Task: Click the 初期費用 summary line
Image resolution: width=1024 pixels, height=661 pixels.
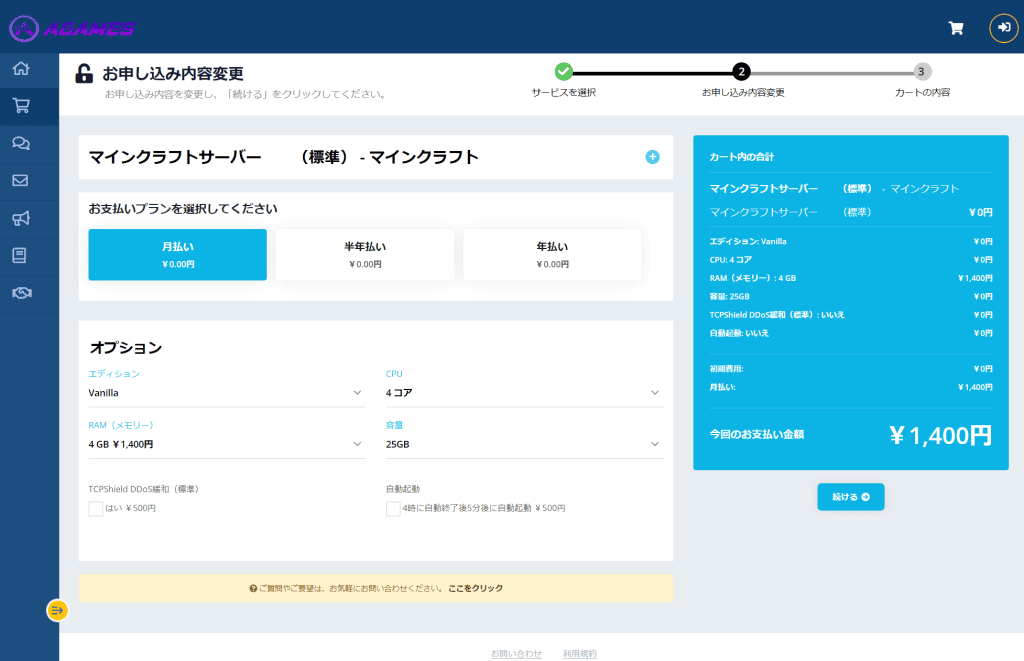Action: [851, 369]
